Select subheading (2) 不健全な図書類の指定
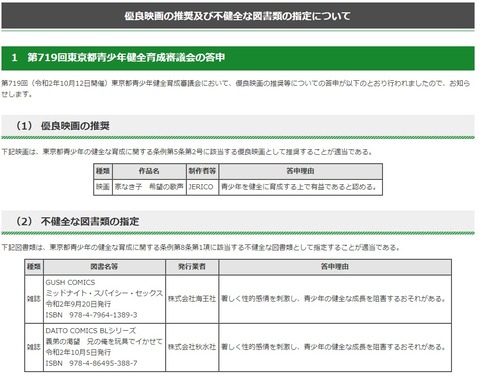The image size is (480, 376). (x=77, y=222)
